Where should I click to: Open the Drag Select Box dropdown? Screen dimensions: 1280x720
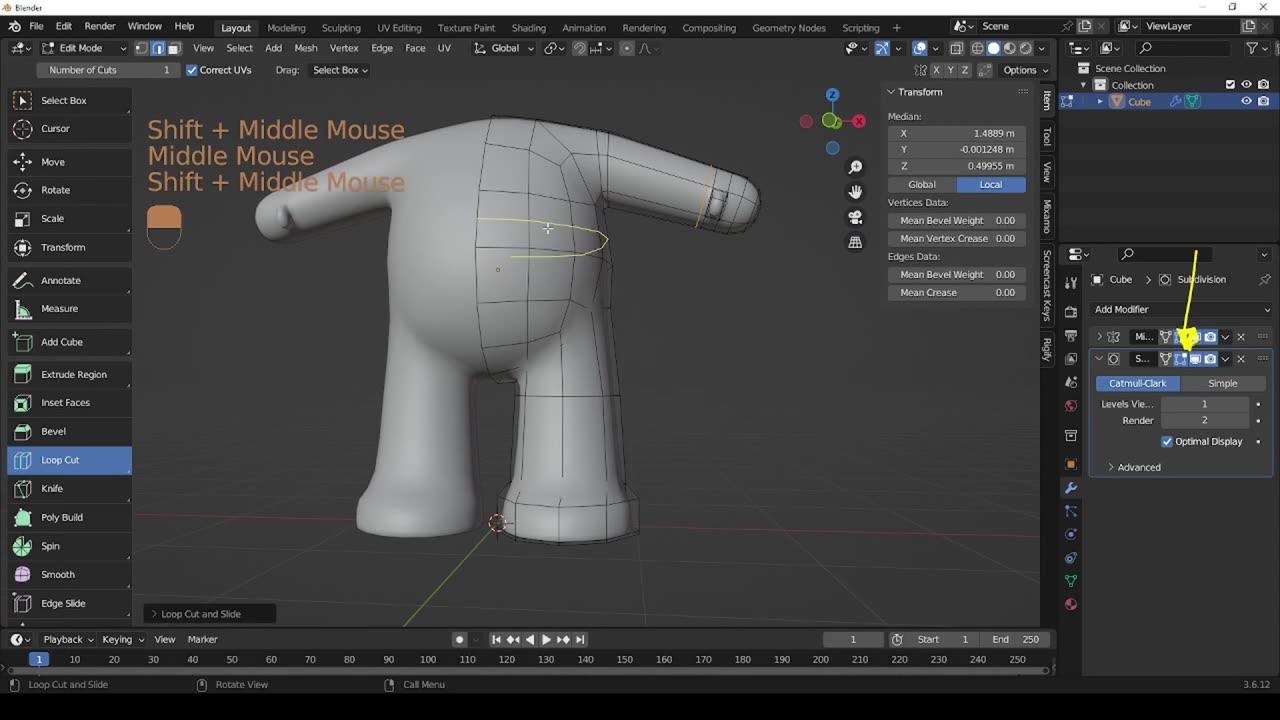[340, 70]
